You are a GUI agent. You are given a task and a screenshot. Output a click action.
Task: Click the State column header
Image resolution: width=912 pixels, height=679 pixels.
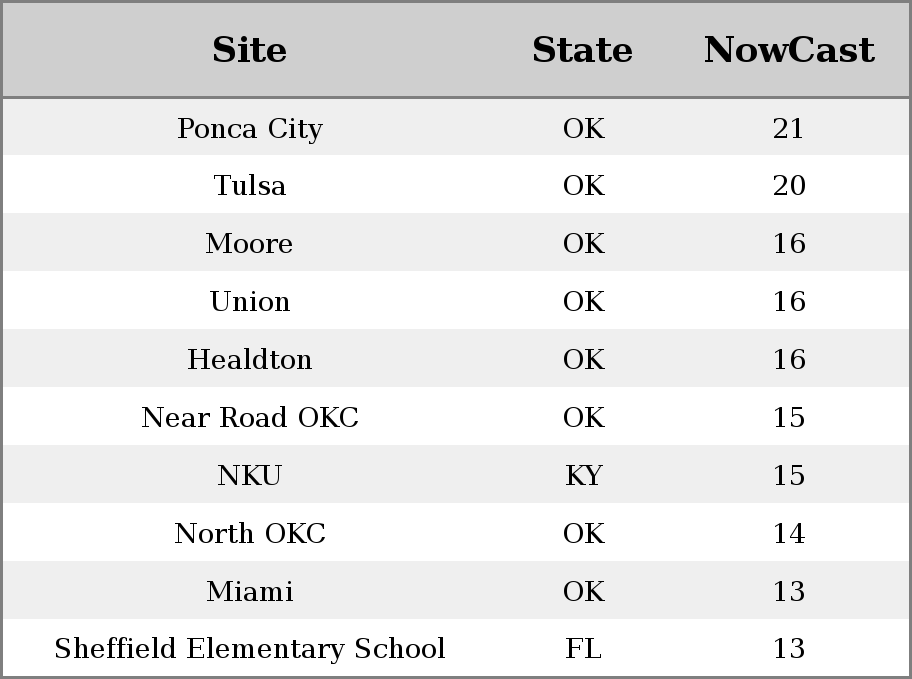pos(583,50)
